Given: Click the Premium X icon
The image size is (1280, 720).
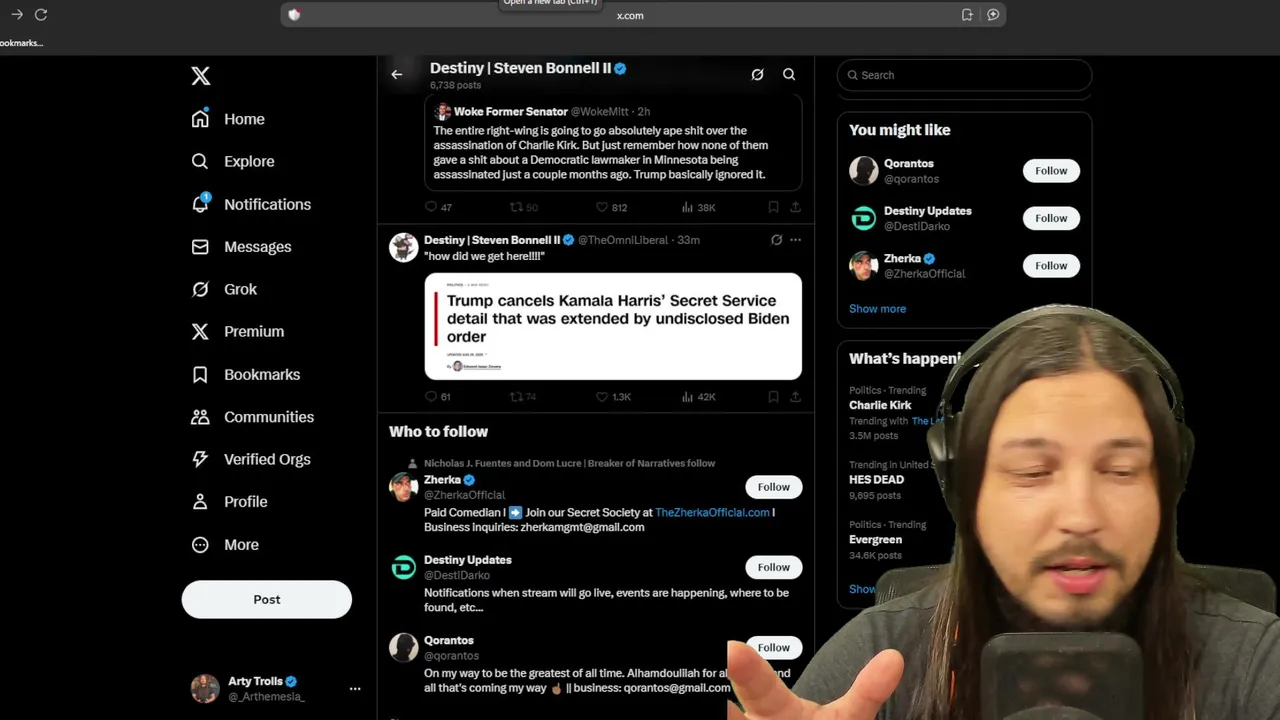Looking at the screenshot, I should 200,331.
